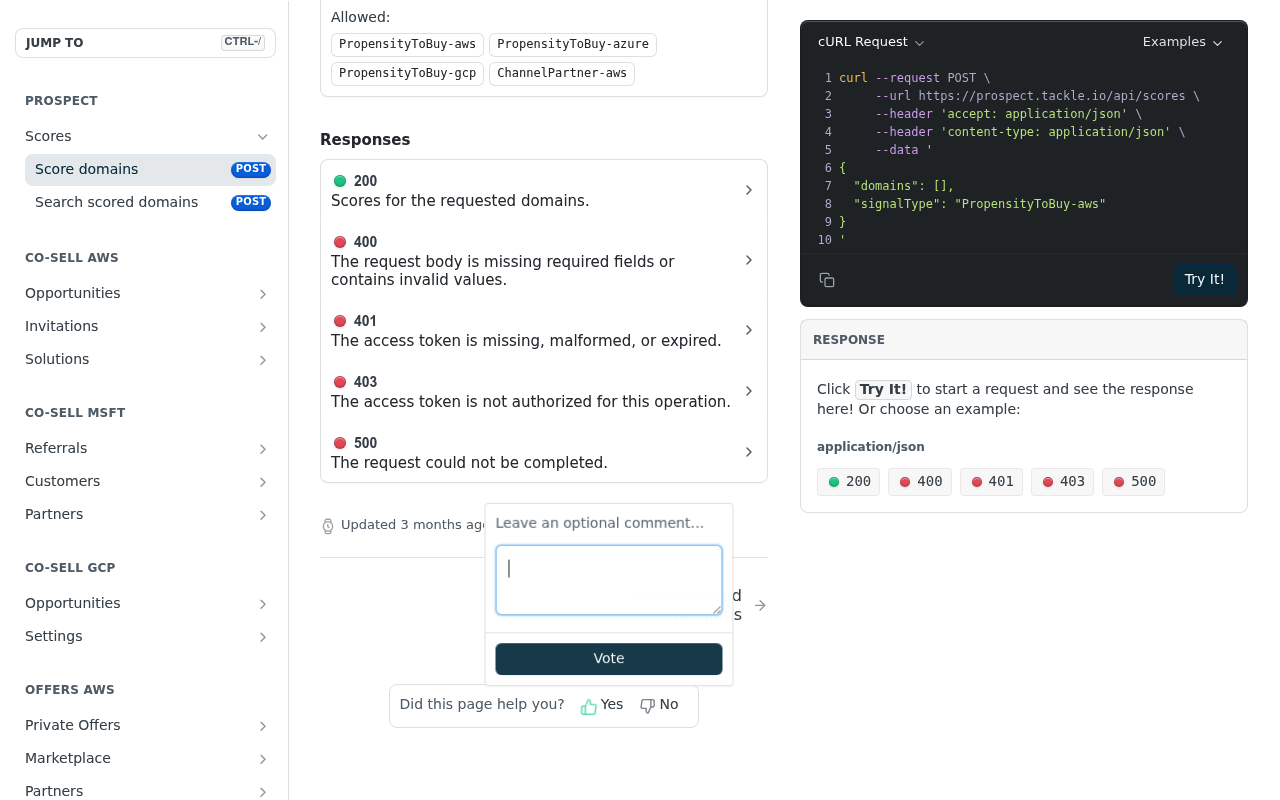Collapse the Scores section chevron
Image resolution: width=1280 pixels, height=800 pixels.
coord(263,137)
